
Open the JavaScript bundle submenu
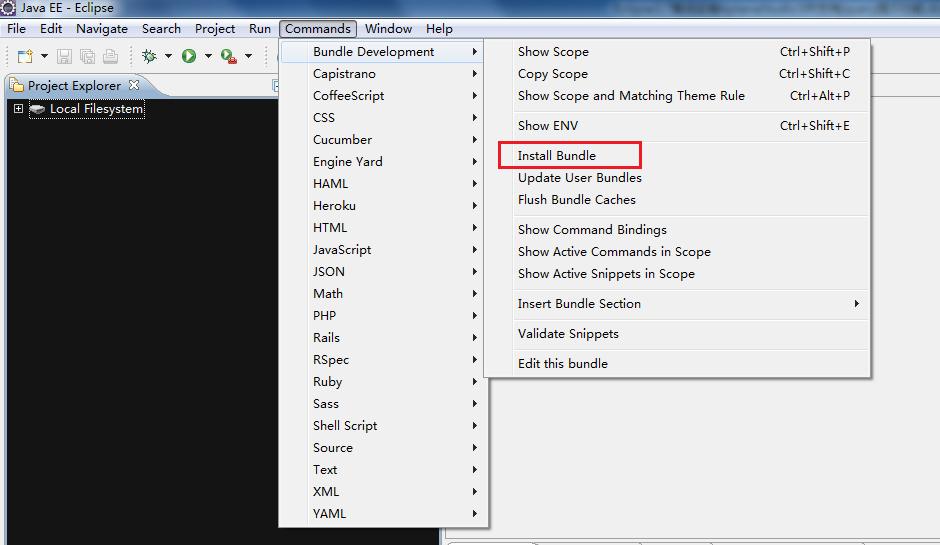[383, 249]
